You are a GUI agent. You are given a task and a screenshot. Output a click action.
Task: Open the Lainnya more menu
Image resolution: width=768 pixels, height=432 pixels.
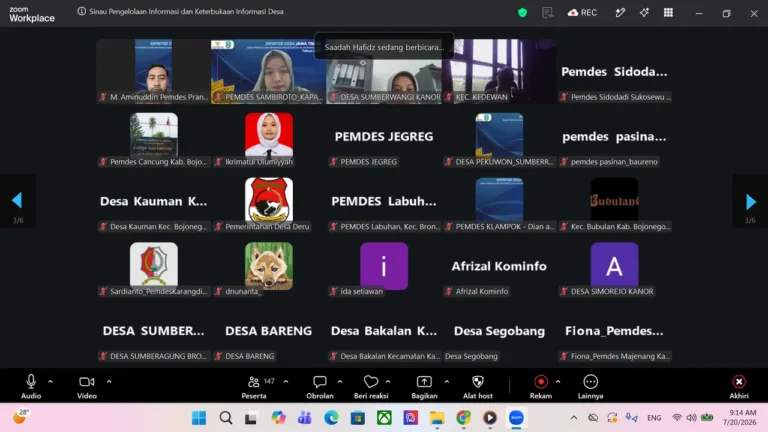pyautogui.click(x=590, y=386)
